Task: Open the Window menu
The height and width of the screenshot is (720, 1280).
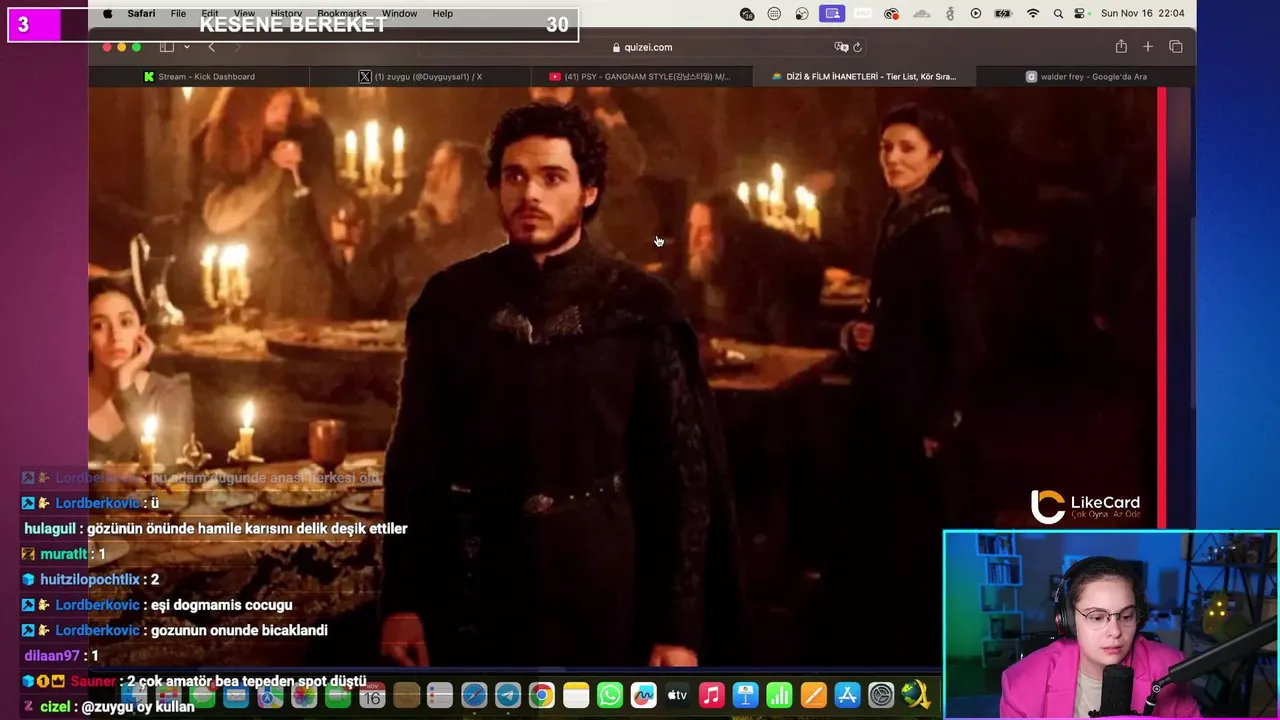Action: coord(399,14)
